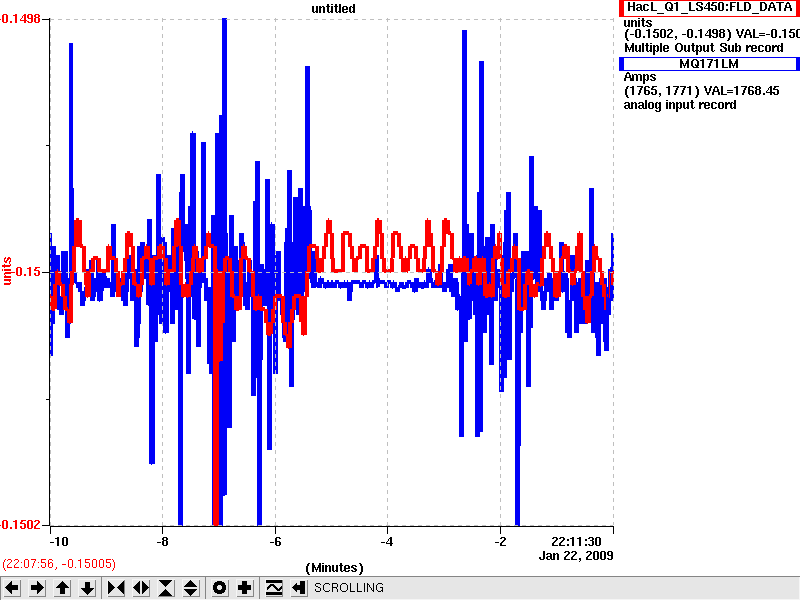
Task: Click the 'Amps' units label
Action: (x=640, y=78)
